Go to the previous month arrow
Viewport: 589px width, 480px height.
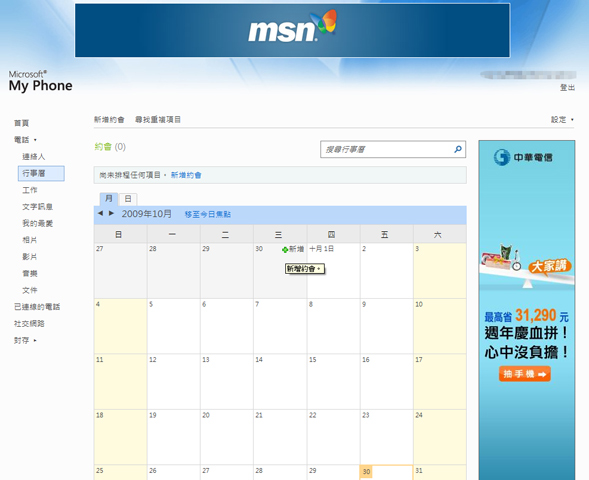click(100, 213)
